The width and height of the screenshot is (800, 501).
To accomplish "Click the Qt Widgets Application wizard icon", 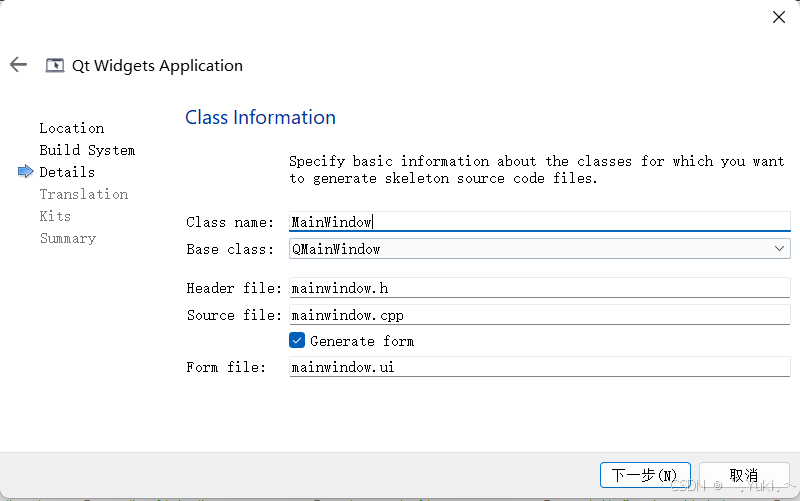I will pos(55,65).
